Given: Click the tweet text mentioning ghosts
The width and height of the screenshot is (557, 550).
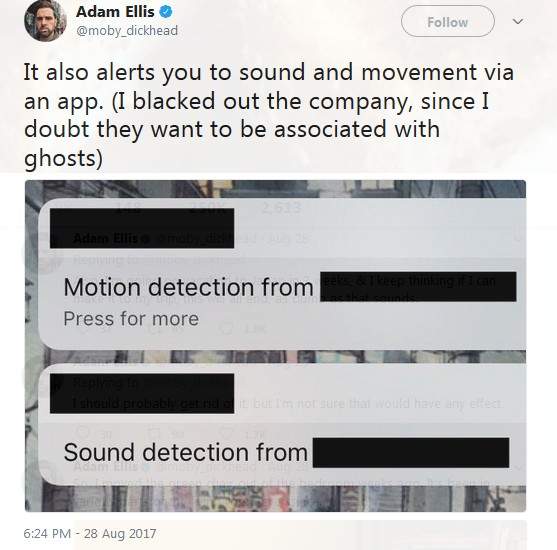Looking at the screenshot, I should (269, 115).
